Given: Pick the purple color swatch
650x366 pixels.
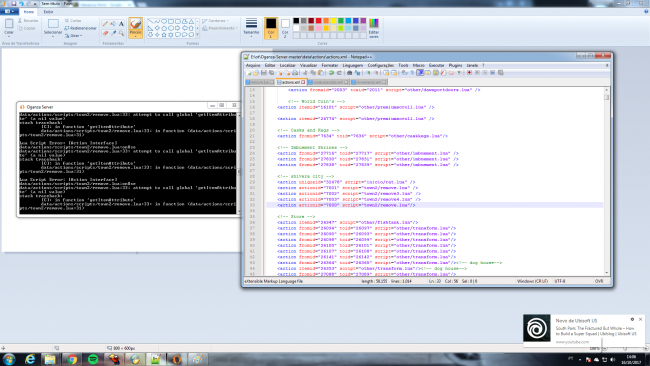Looking at the screenshot, I should click(363, 21).
